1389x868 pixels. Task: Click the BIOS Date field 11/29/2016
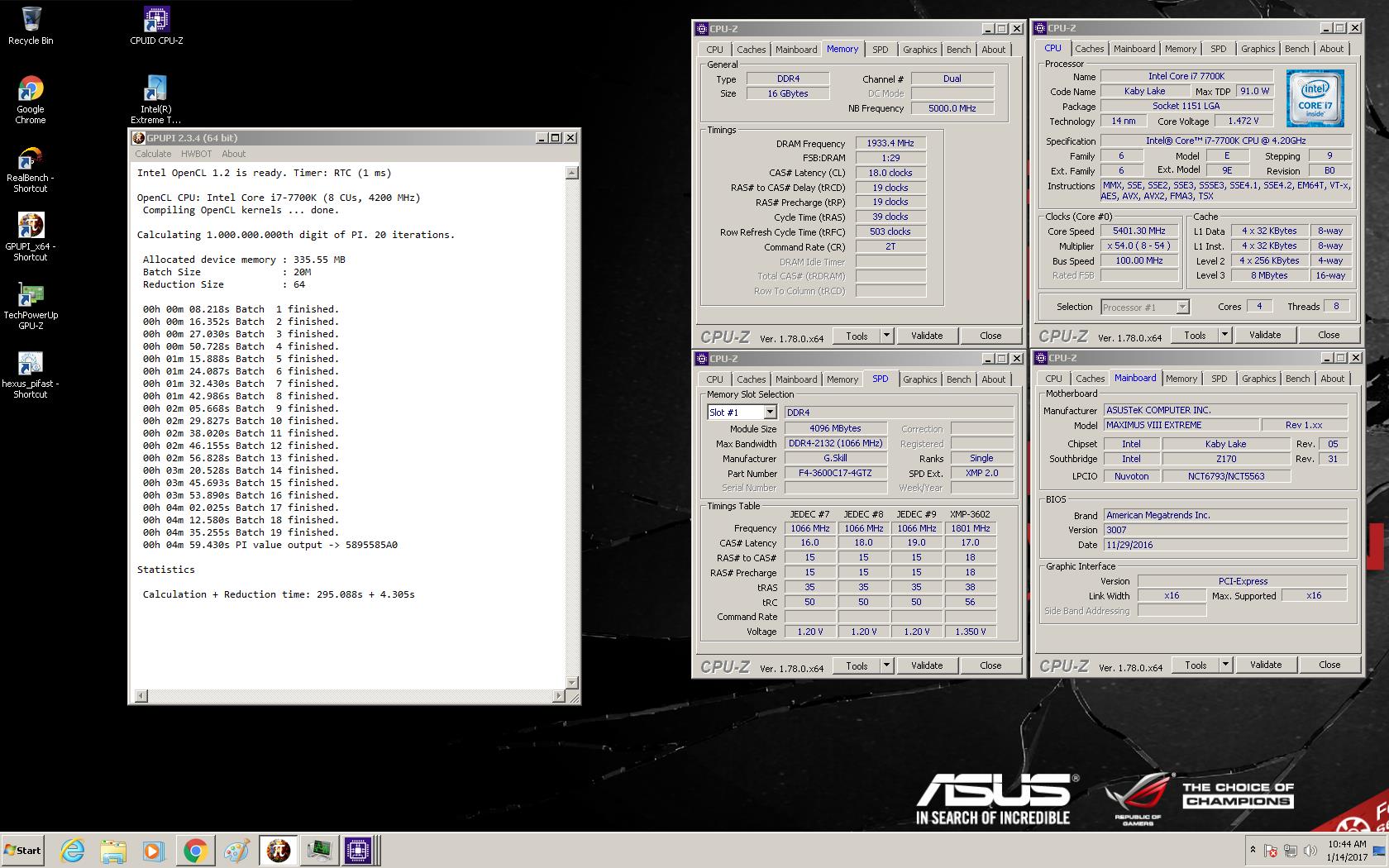click(1226, 545)
